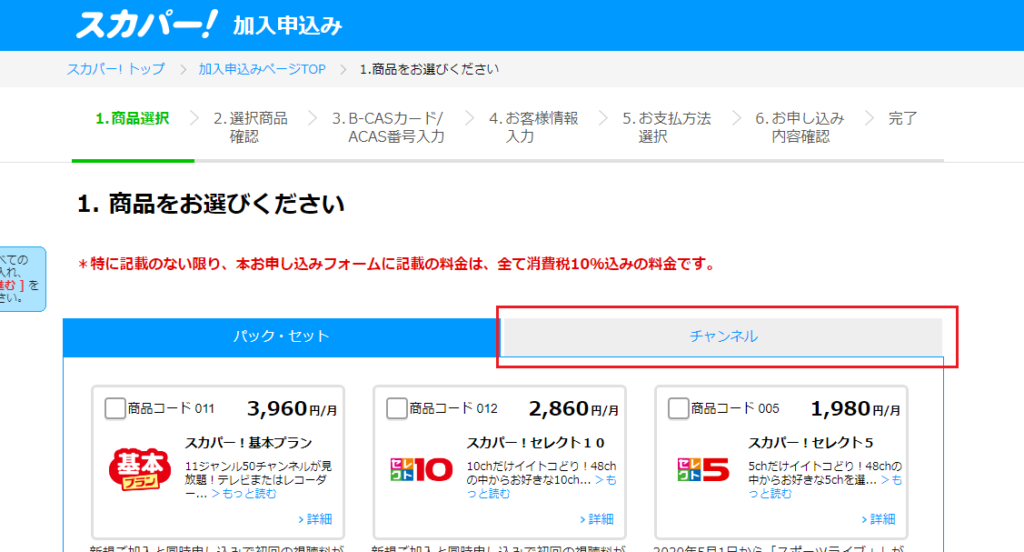Click the 加入申込み header title
The image size is (1024, 552).
point(287,26)
